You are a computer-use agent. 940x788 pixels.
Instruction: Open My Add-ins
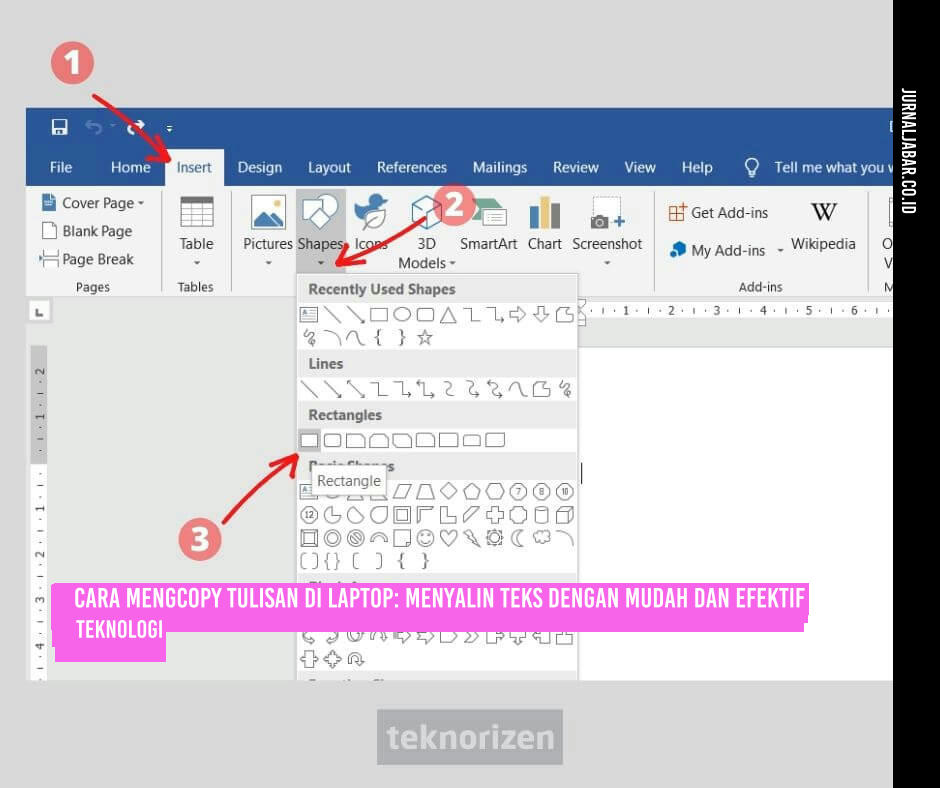[x=717, y=250]
